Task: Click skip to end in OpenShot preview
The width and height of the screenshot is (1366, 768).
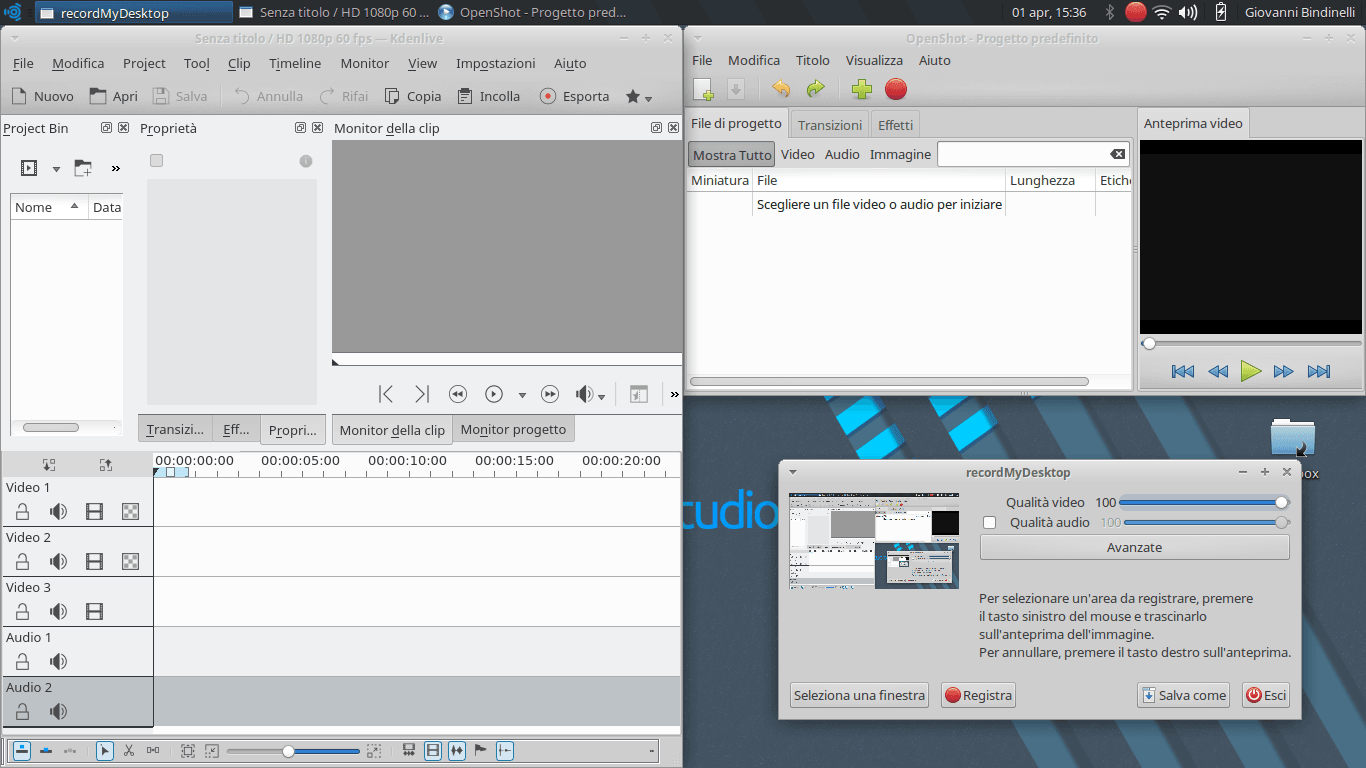Action: point(1319,372)
